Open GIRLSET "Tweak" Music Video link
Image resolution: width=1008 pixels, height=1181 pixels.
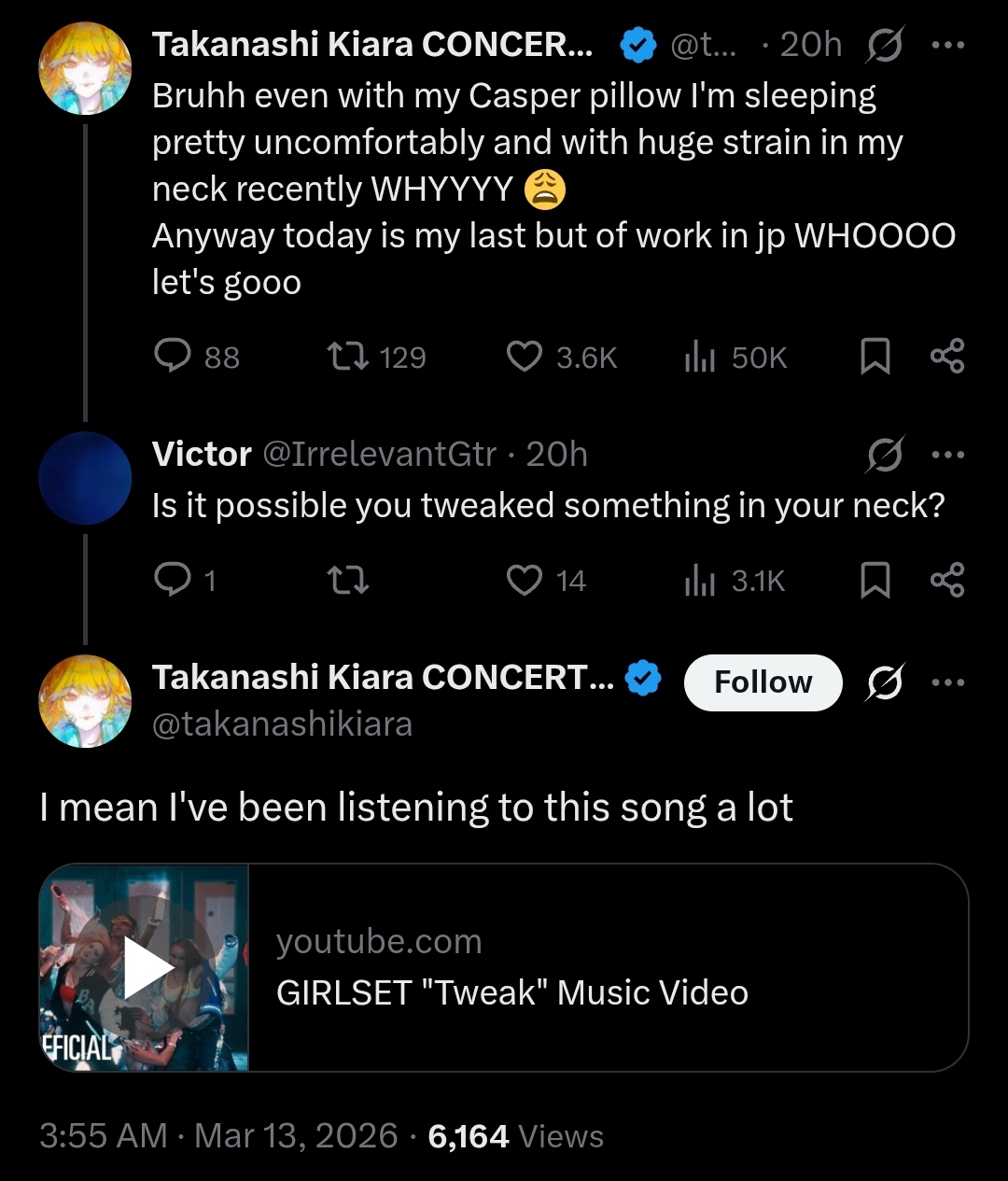[512, 992]
